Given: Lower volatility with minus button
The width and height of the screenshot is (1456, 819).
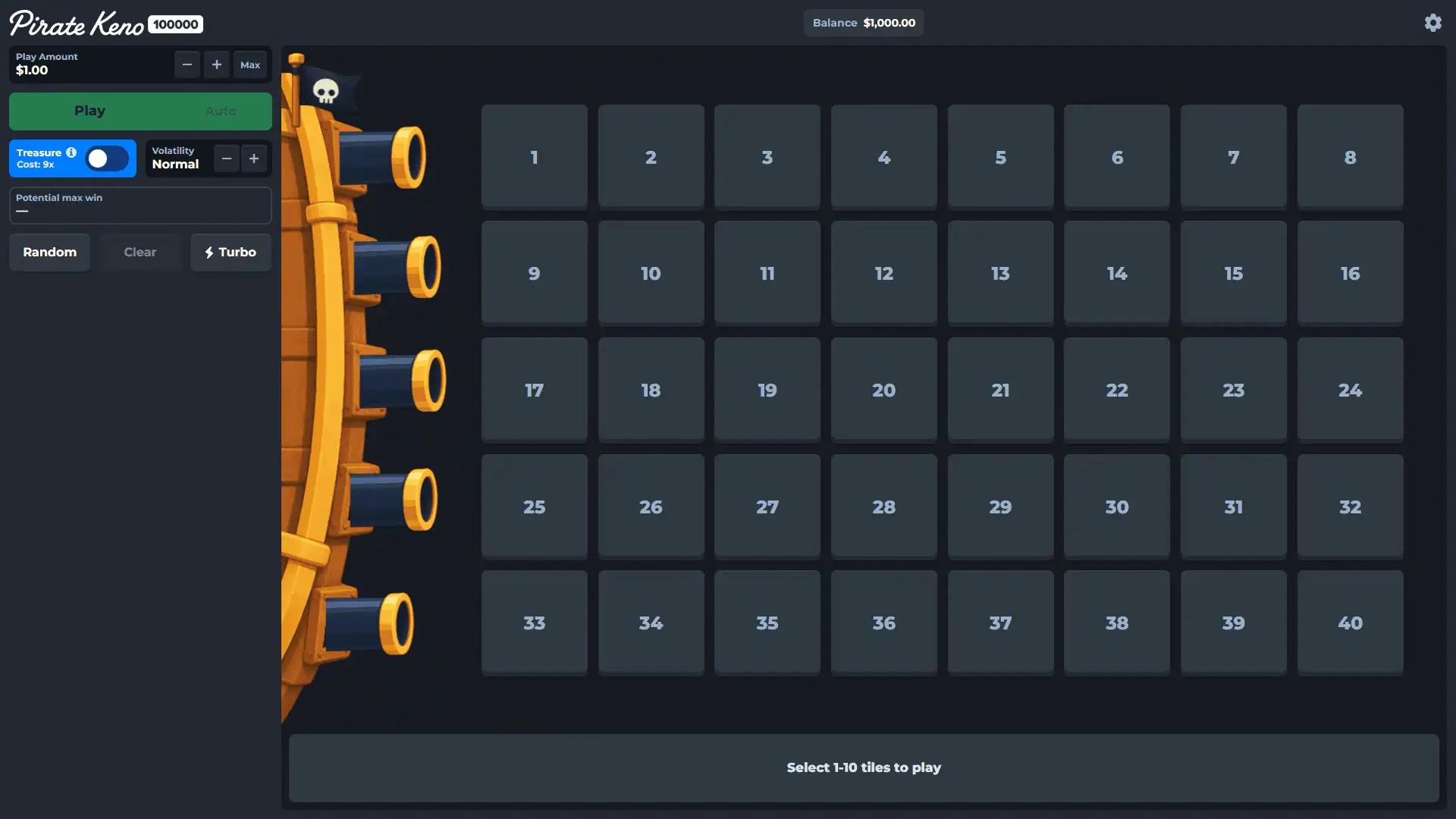Looking at the screenshot, I should tap(227, 158).
